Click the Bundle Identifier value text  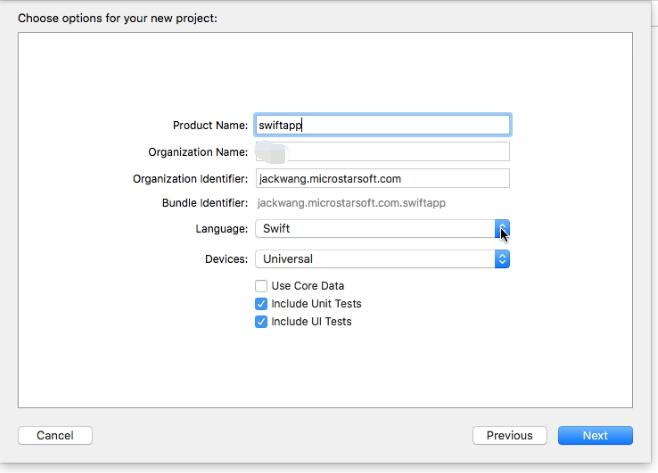[x=351, y=203]
